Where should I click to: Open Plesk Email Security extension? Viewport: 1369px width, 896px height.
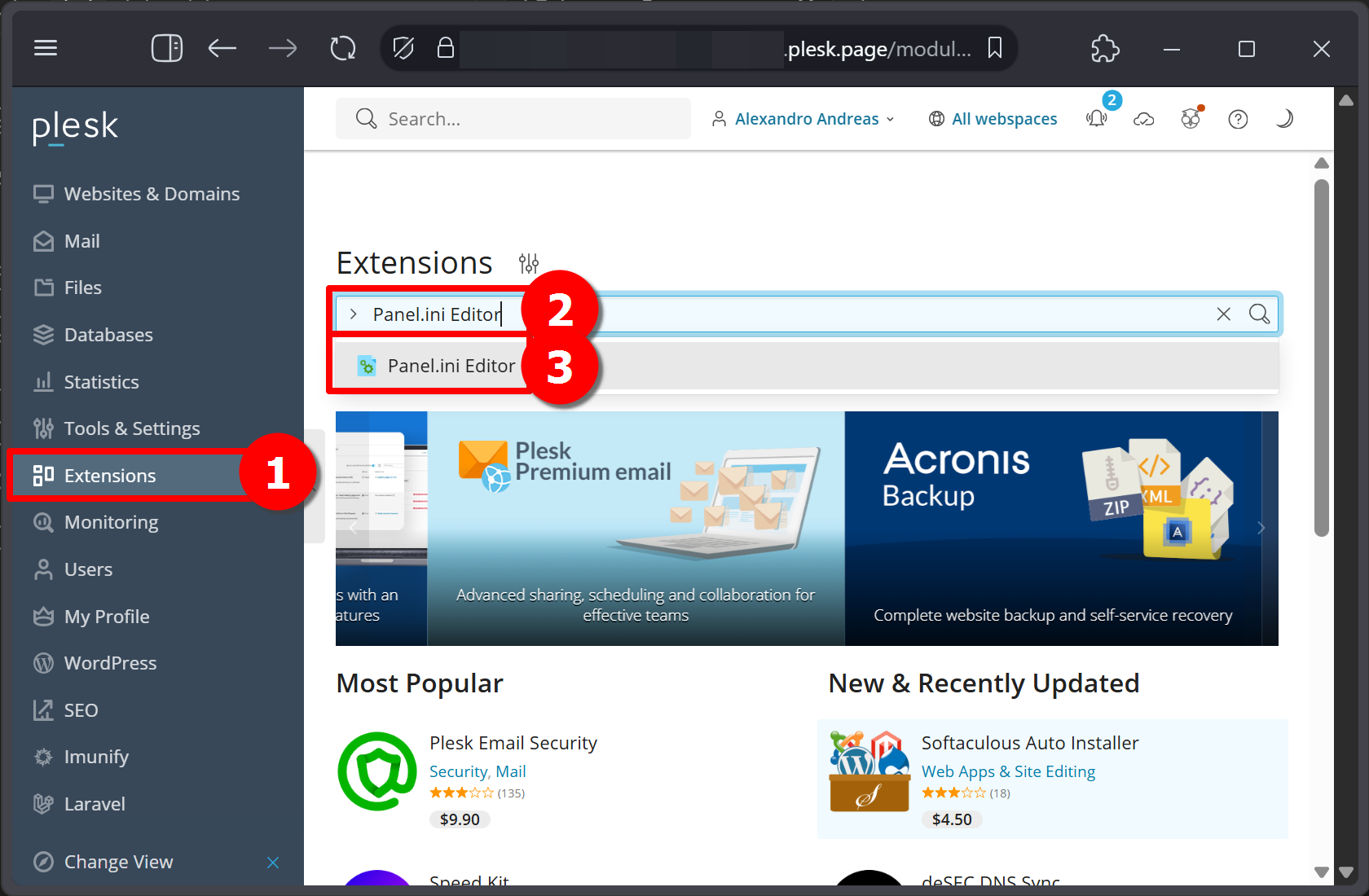[513, 743]
